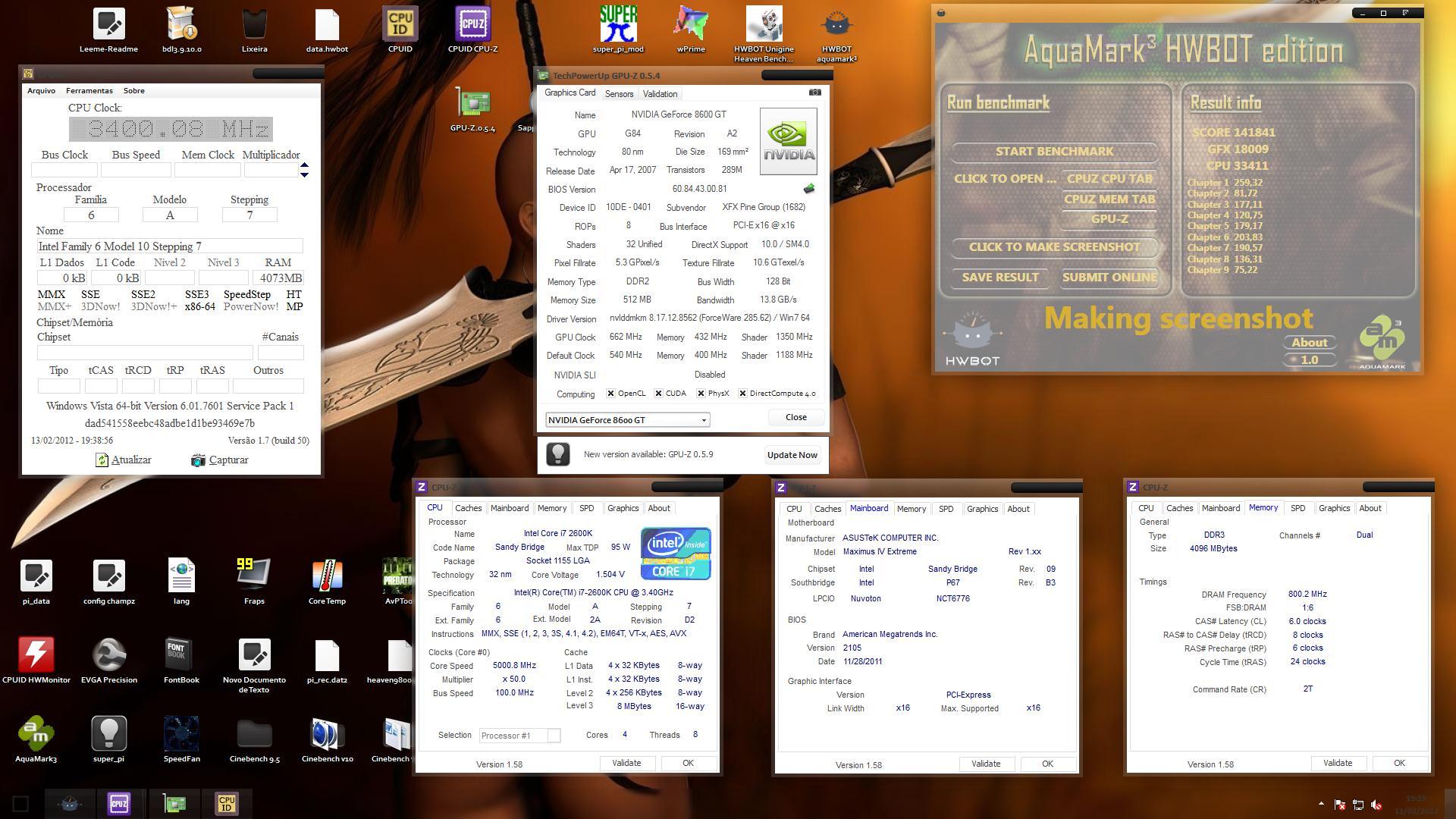Click SUBMIT ONLINE in AquaMark3
The height and width of the screenshot is (819, 1456).
tap(1109, 278)
